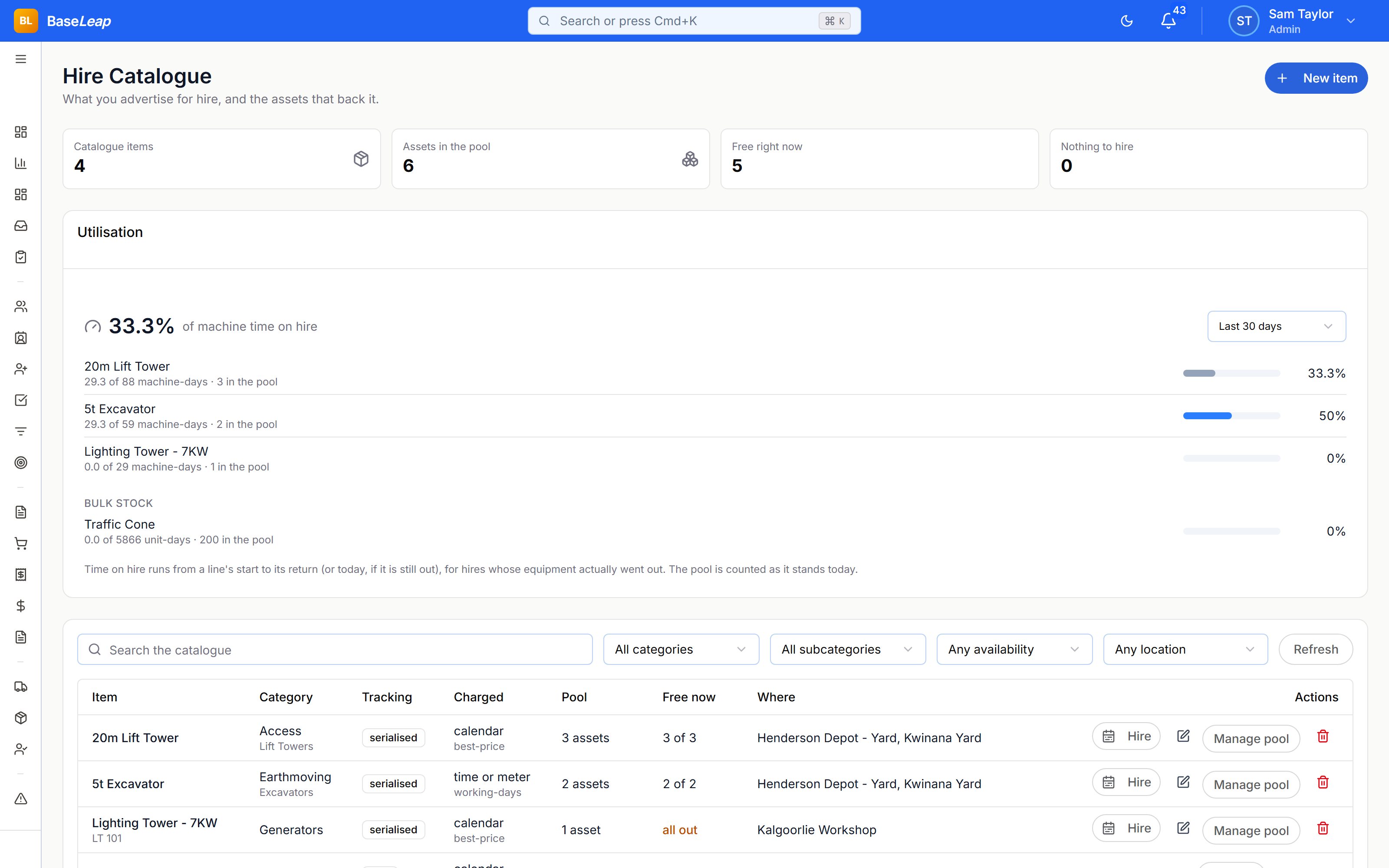Screen dimensions: 1389x868
Task: Open the two-people users sidebar icon
Action: click(x=21, y=306)
